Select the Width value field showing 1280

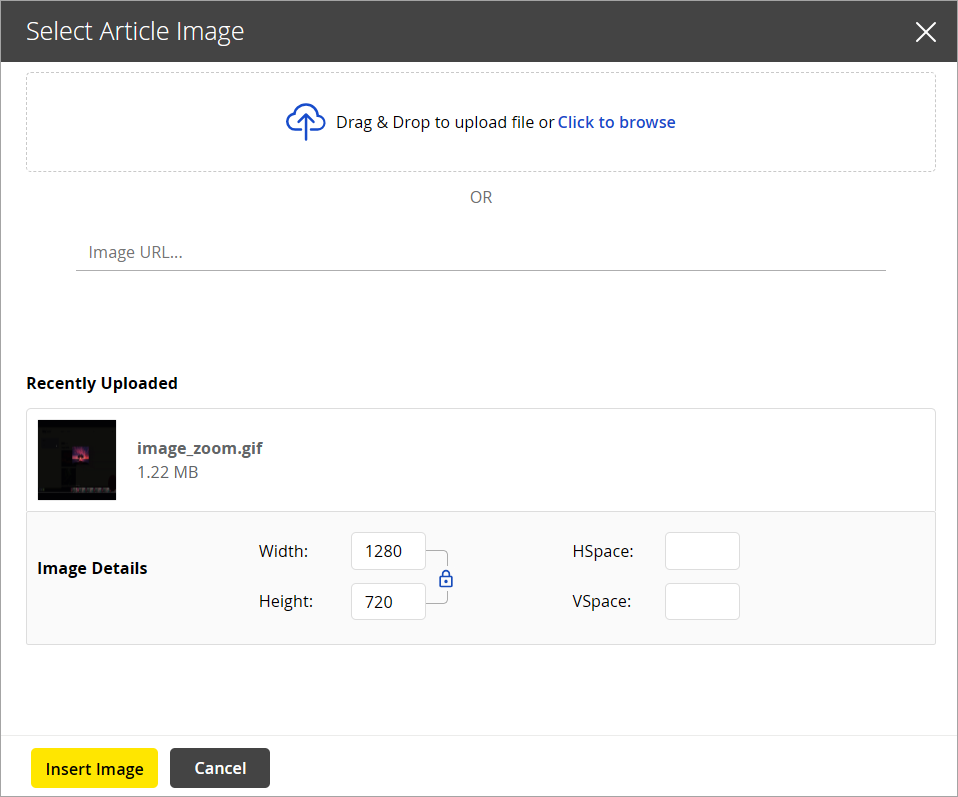point(388,551)
